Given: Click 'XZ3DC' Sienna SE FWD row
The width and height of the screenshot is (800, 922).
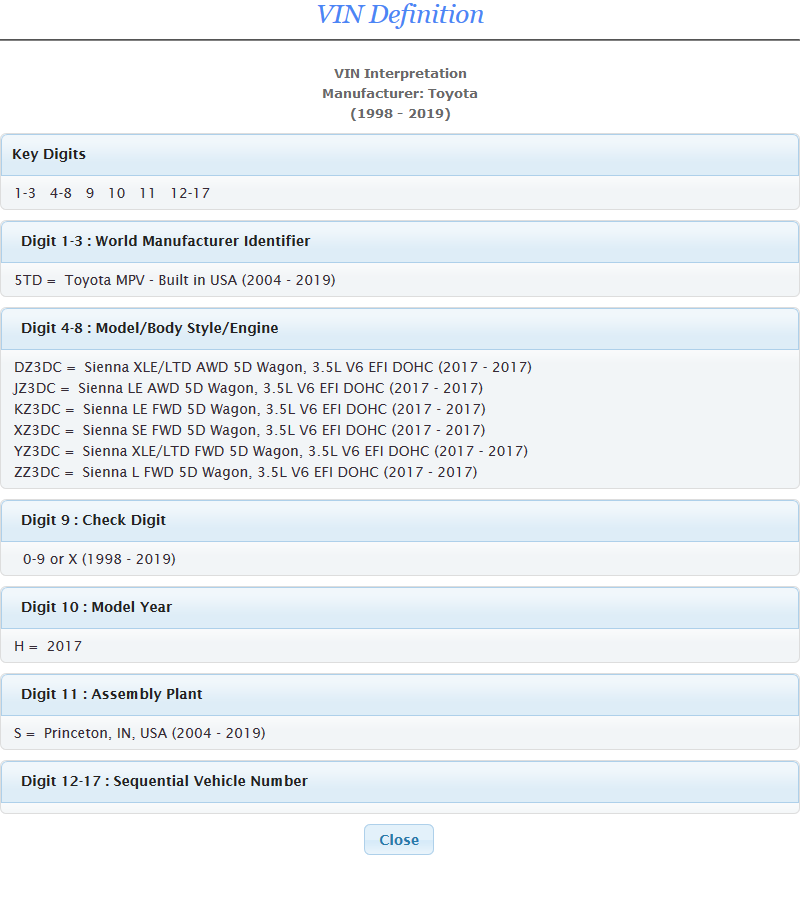Looking at the screenshot, I should (250, 430).
